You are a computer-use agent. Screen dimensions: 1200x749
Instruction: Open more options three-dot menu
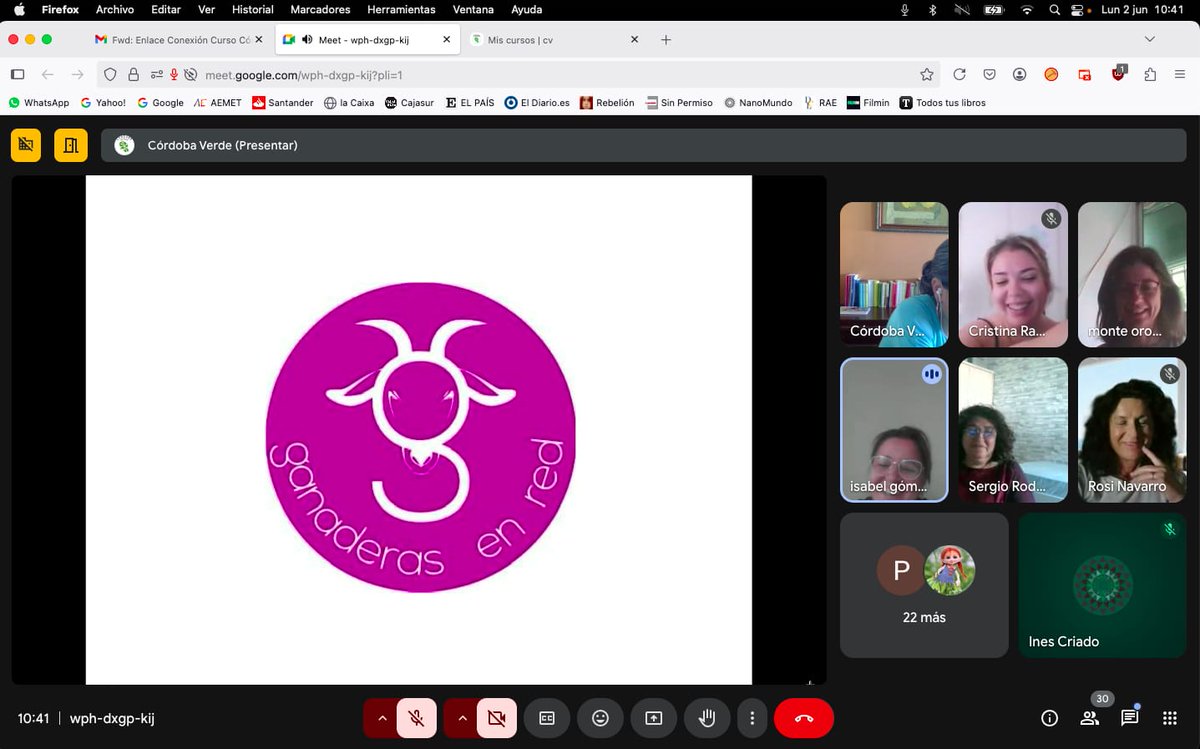tap(752, 718)
